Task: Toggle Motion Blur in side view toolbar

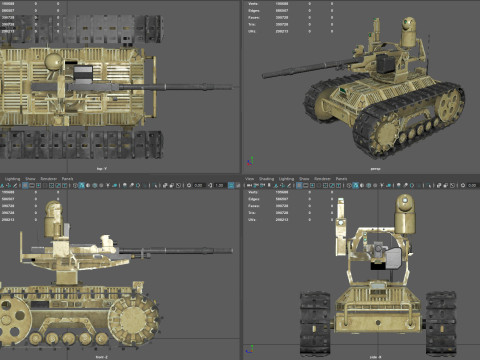Action: pyautogui.click(x=405, y=185)
